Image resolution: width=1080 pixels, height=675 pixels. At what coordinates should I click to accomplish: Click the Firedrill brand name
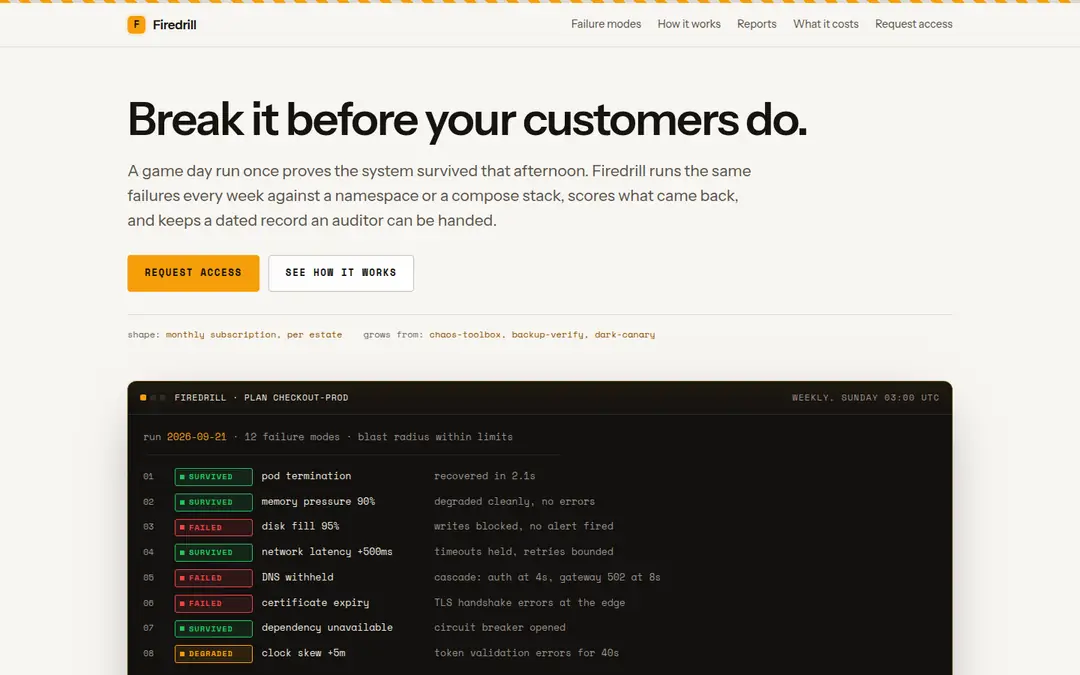coord(174,25)
